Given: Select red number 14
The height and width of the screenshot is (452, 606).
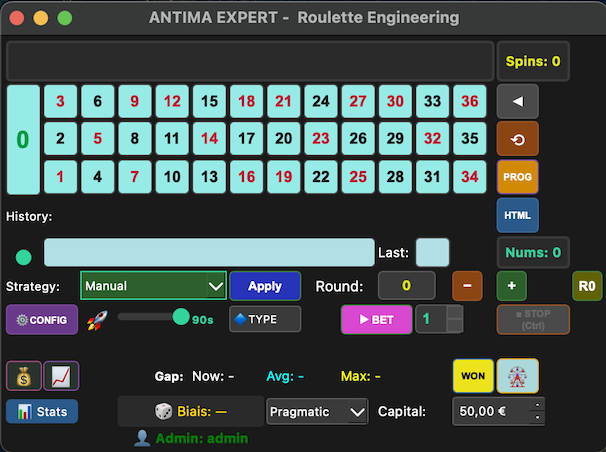Looking at the screenshot, I should 209,139.
